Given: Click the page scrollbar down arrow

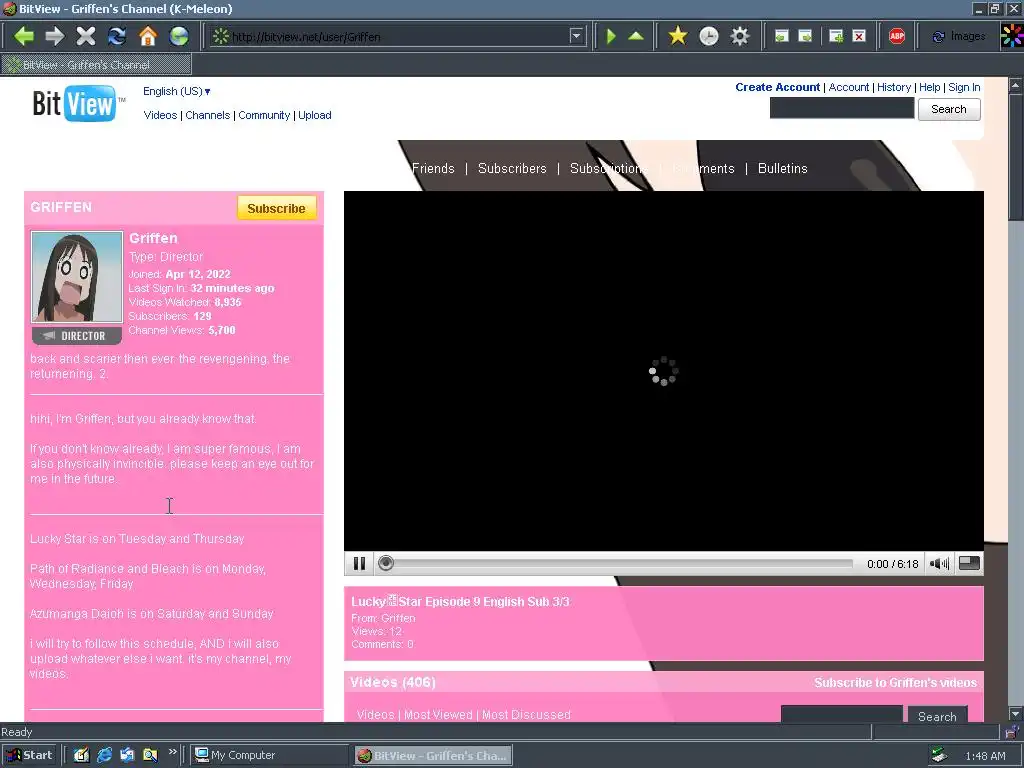Looking at the screenshot, I should tap(1016, 714).
